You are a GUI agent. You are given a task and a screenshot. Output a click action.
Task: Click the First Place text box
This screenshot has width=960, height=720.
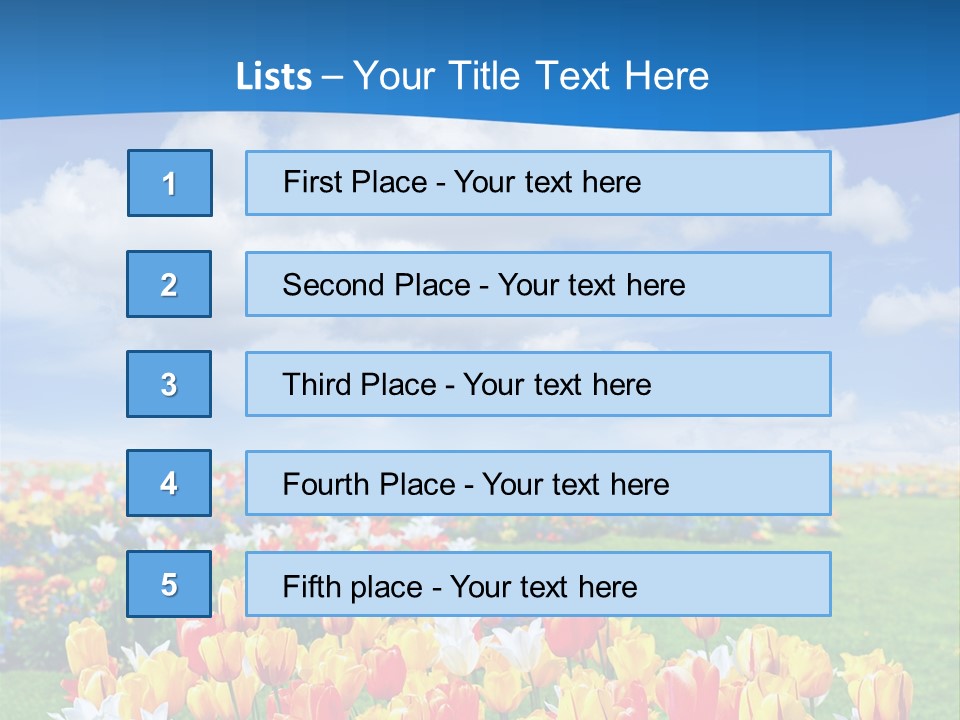[x=538, y=183]
